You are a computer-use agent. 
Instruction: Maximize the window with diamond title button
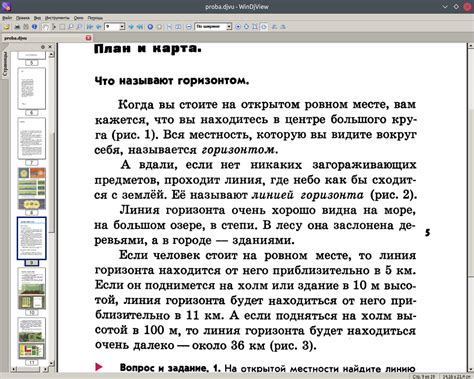(x=456, y=6)
